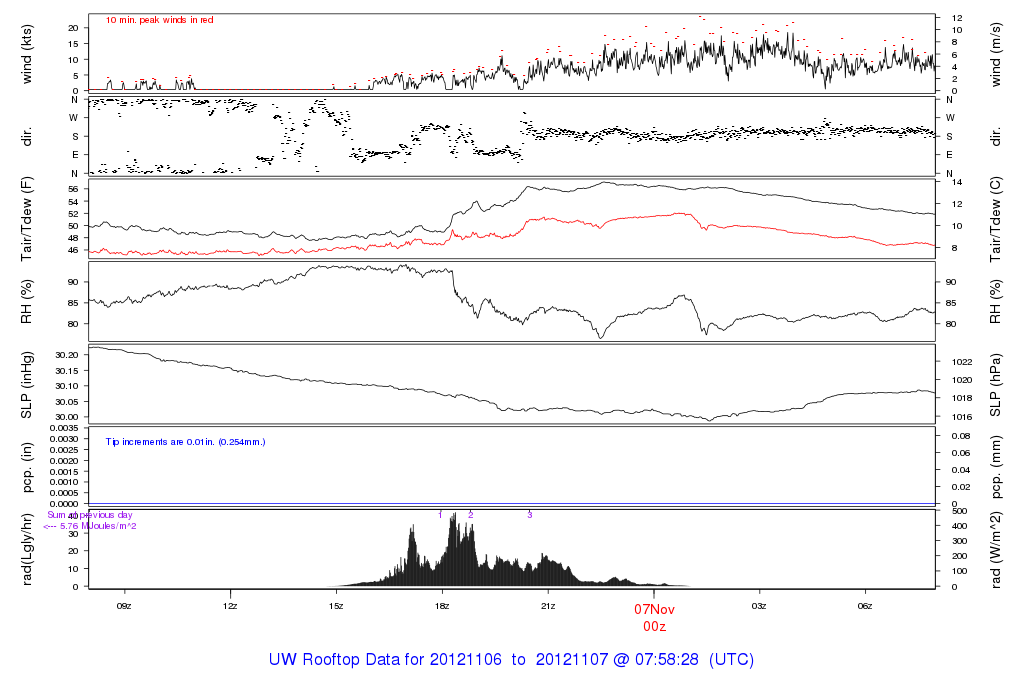Click the '10 min. peak winds in red' legend

(x=159, y=20)
